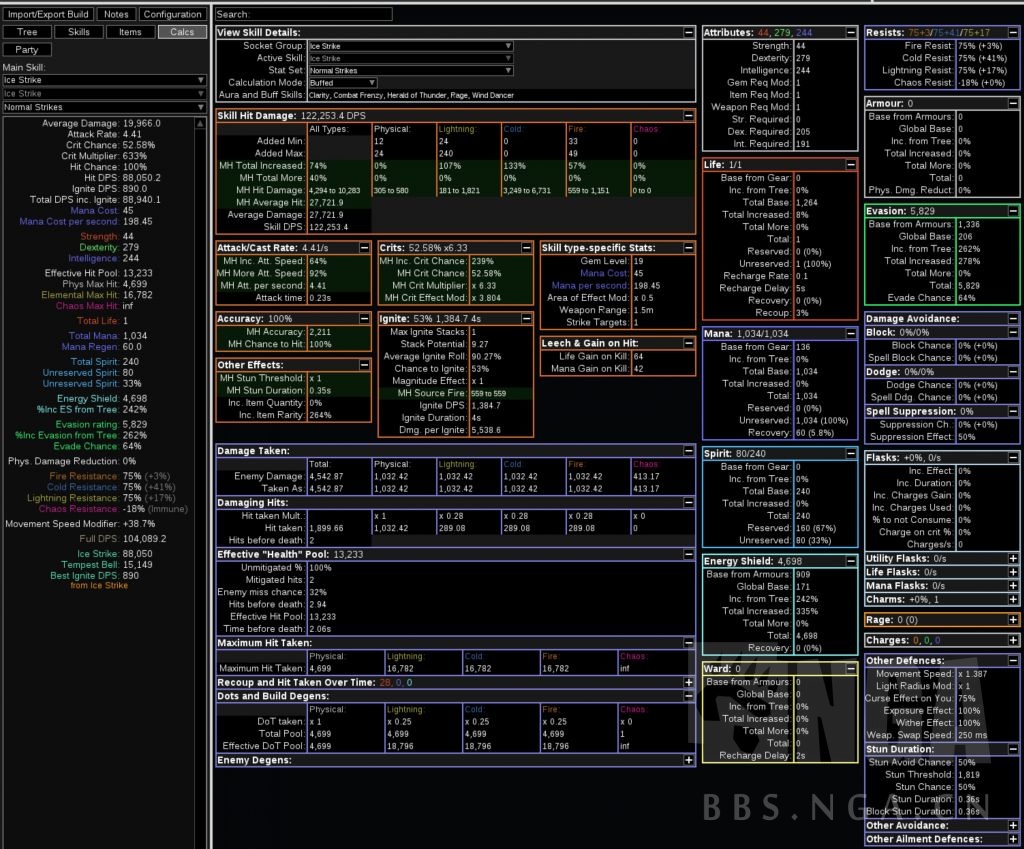Switch to the Tree tab
1024x849 pixels.
(x=27, y=32)
